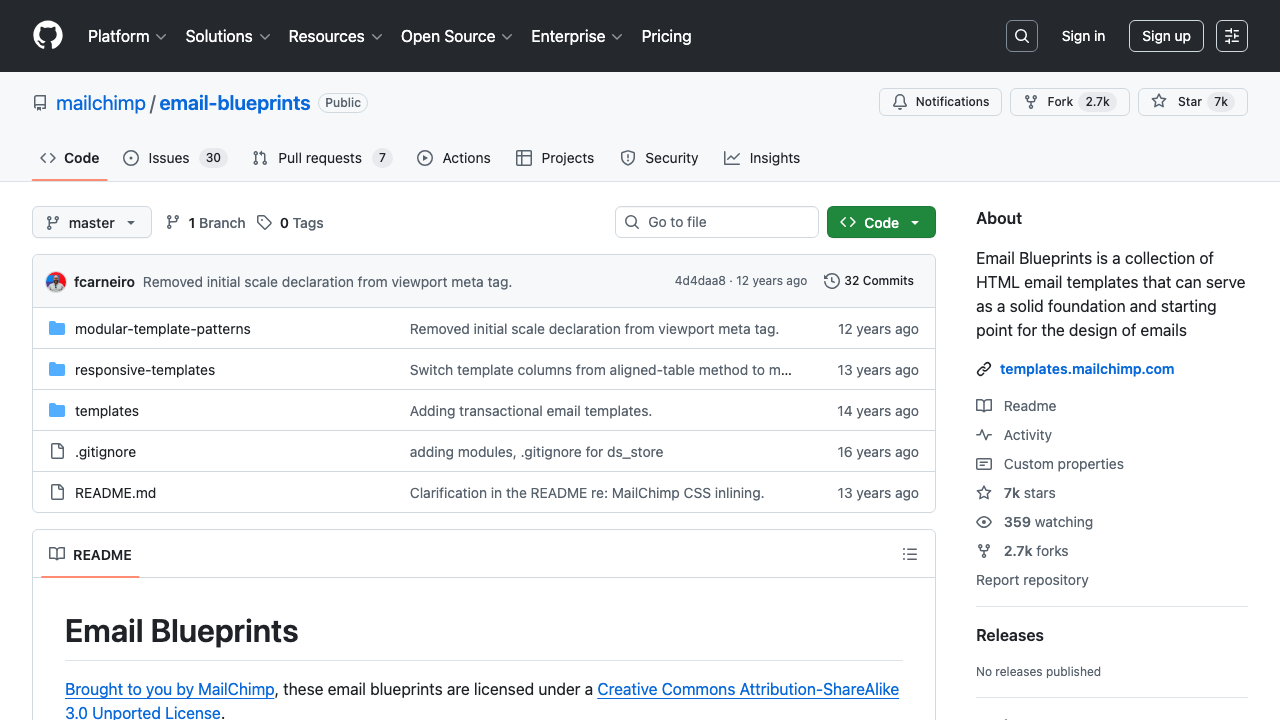Click the GitHub octocat logo
The height and width of the screenshot is (720, 1280).
(x=47, y=36)
